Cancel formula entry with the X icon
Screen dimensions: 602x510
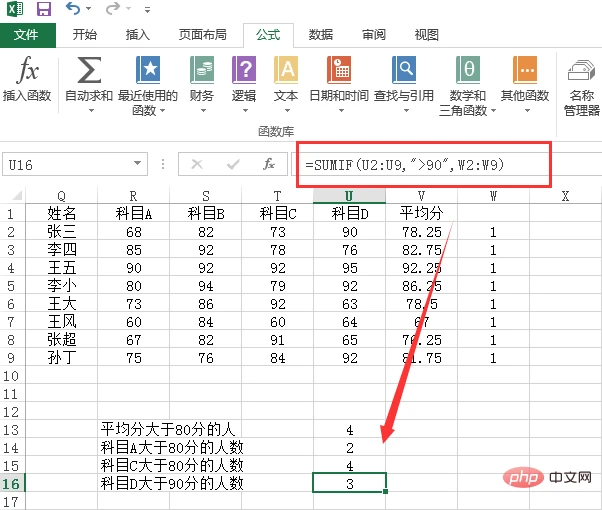point(197,164)
